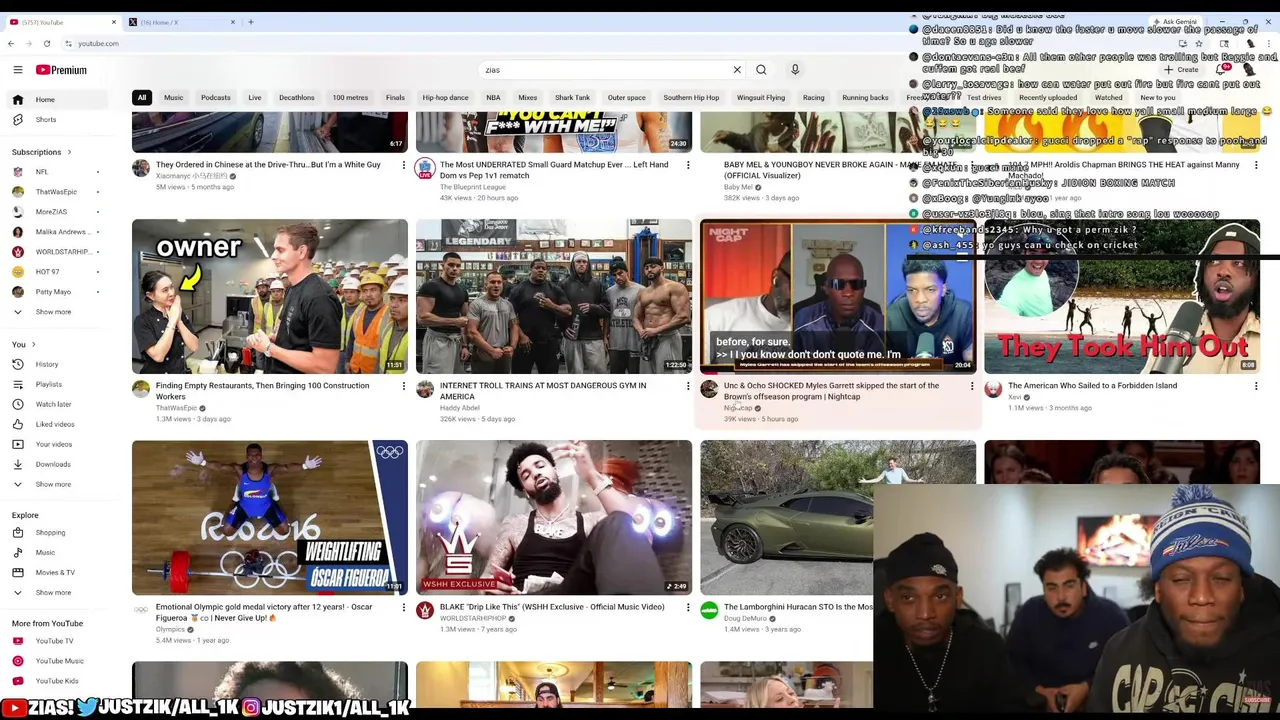Open options menu for BLAKE Drip Like This video
The width and height of the screenshot is (1280, 720).
(688, 607)
